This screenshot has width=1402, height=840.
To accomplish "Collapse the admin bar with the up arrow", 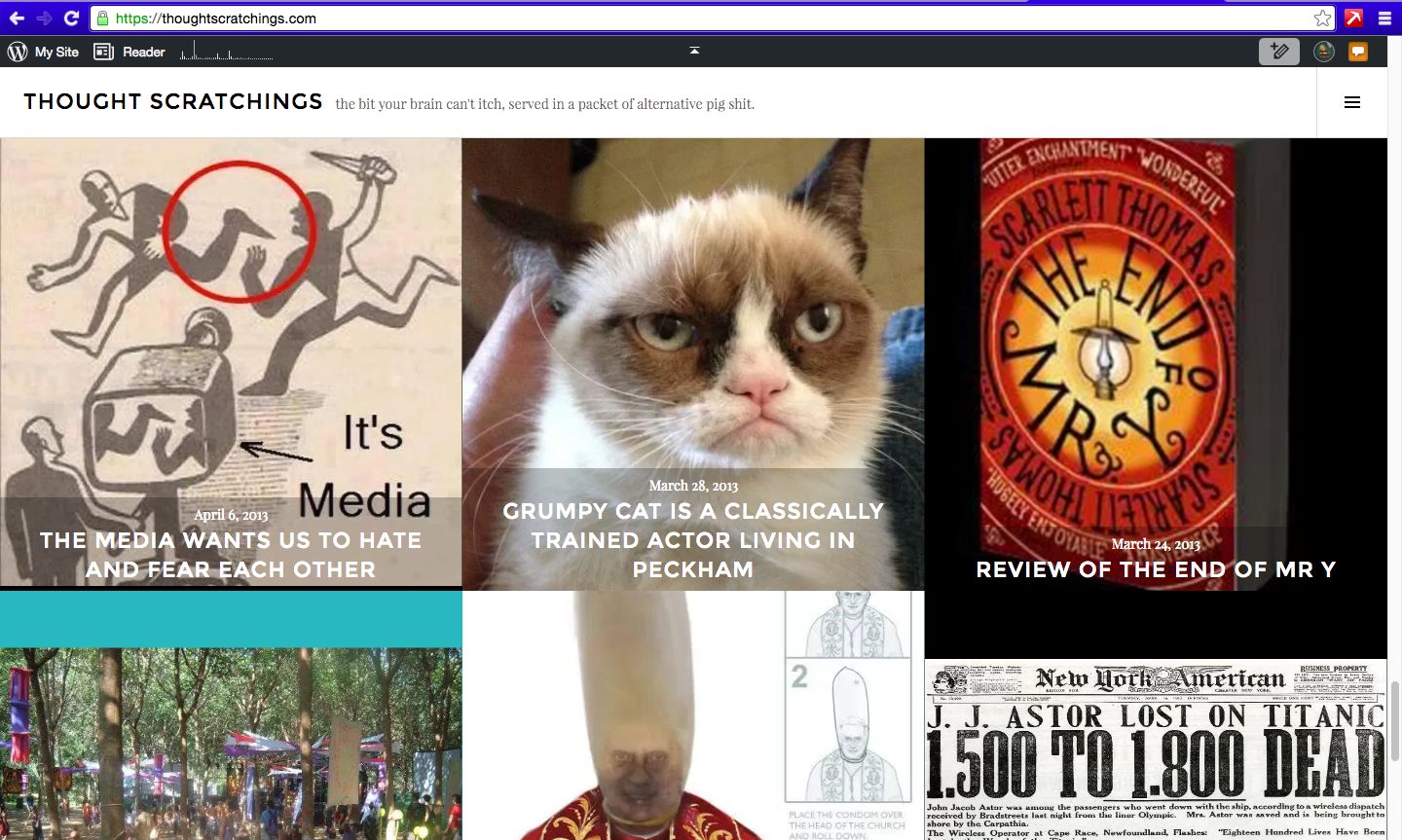I will point(694,50).
